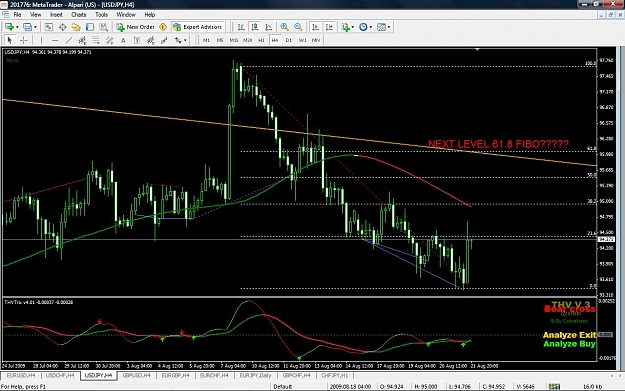Click the connection status bars icon
This screenshot has width=625, height=391.
click(x=554, y=387)
